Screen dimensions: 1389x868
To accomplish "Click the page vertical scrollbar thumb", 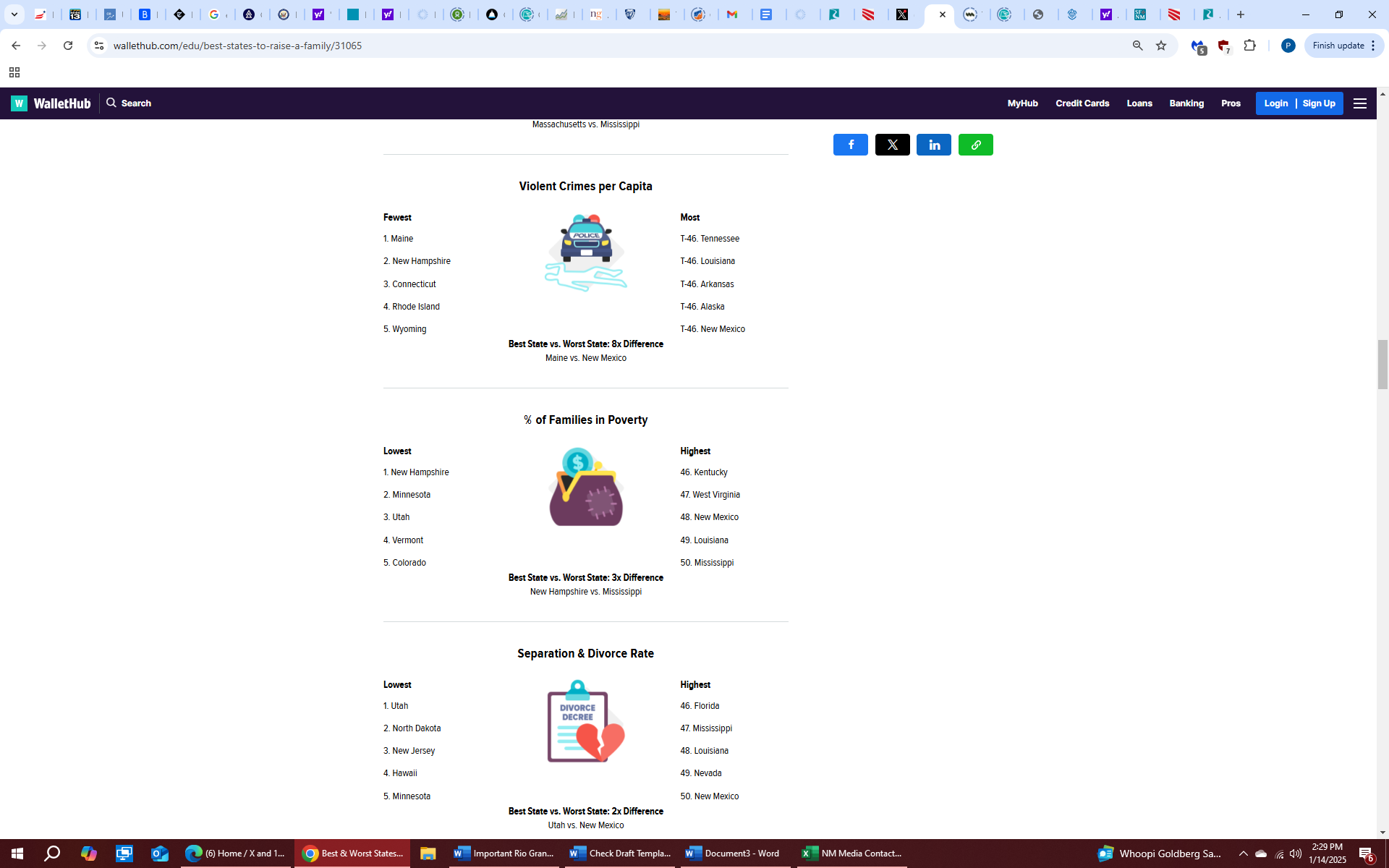I will pyautogui.click(x=1382, y=364).
